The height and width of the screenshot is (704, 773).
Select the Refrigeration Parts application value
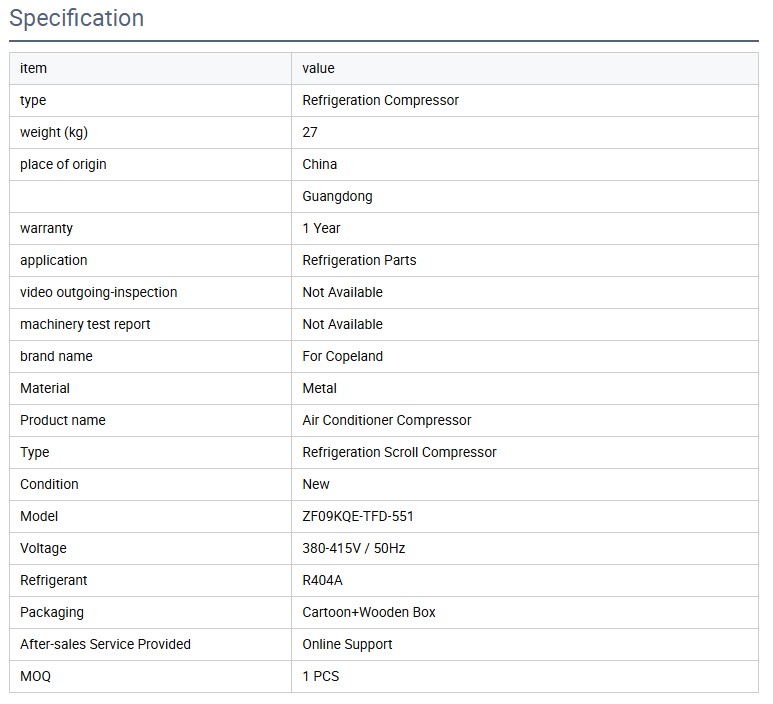point(359,260)
